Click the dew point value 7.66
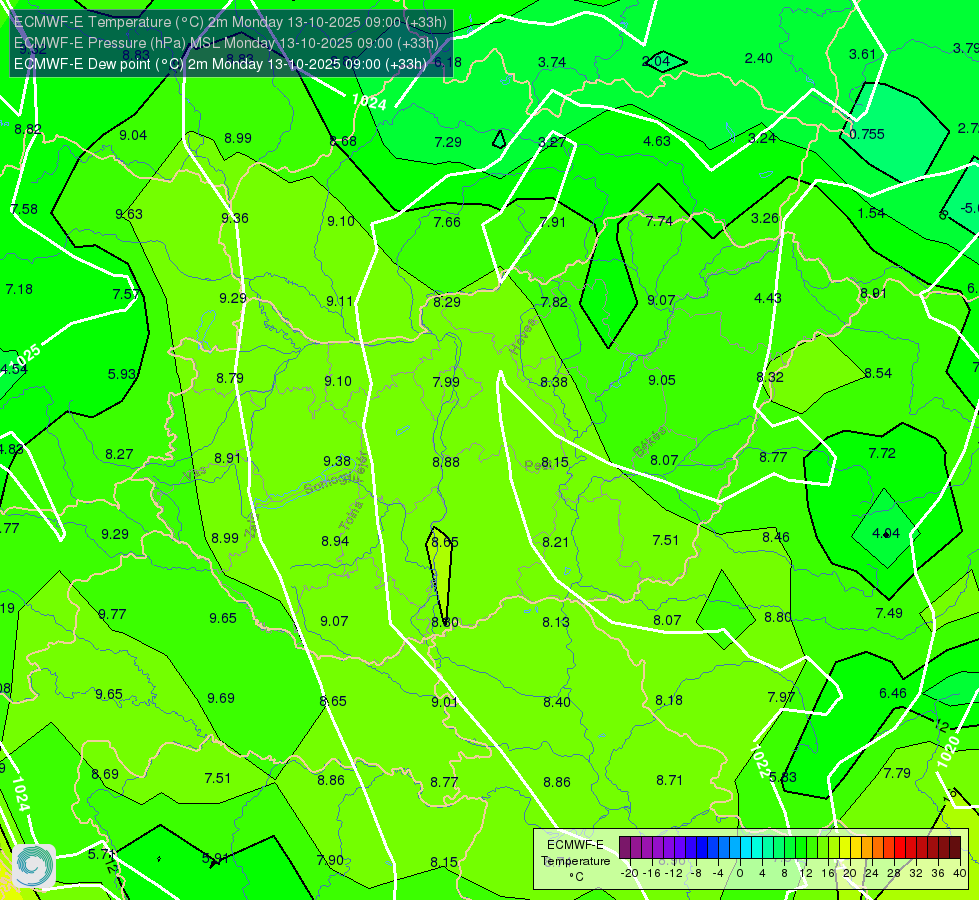 (x=447, y=222)
